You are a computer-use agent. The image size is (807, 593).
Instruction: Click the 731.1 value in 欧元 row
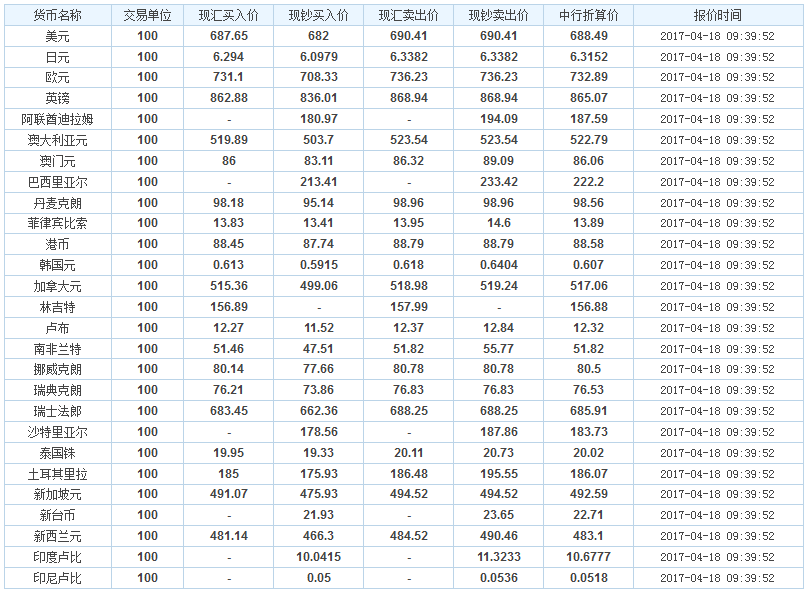pos(229,77)
